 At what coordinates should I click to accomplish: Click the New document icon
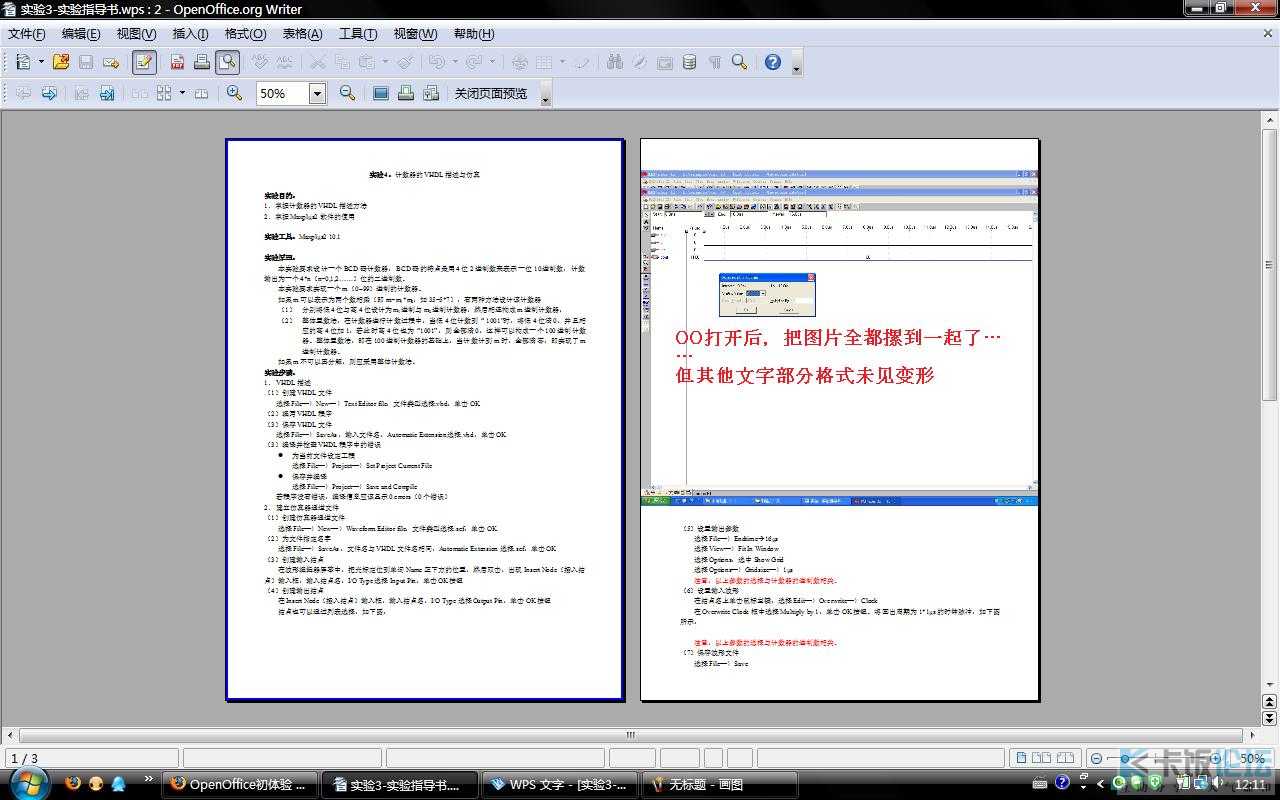pyautogui.click(x=22, y=62)
